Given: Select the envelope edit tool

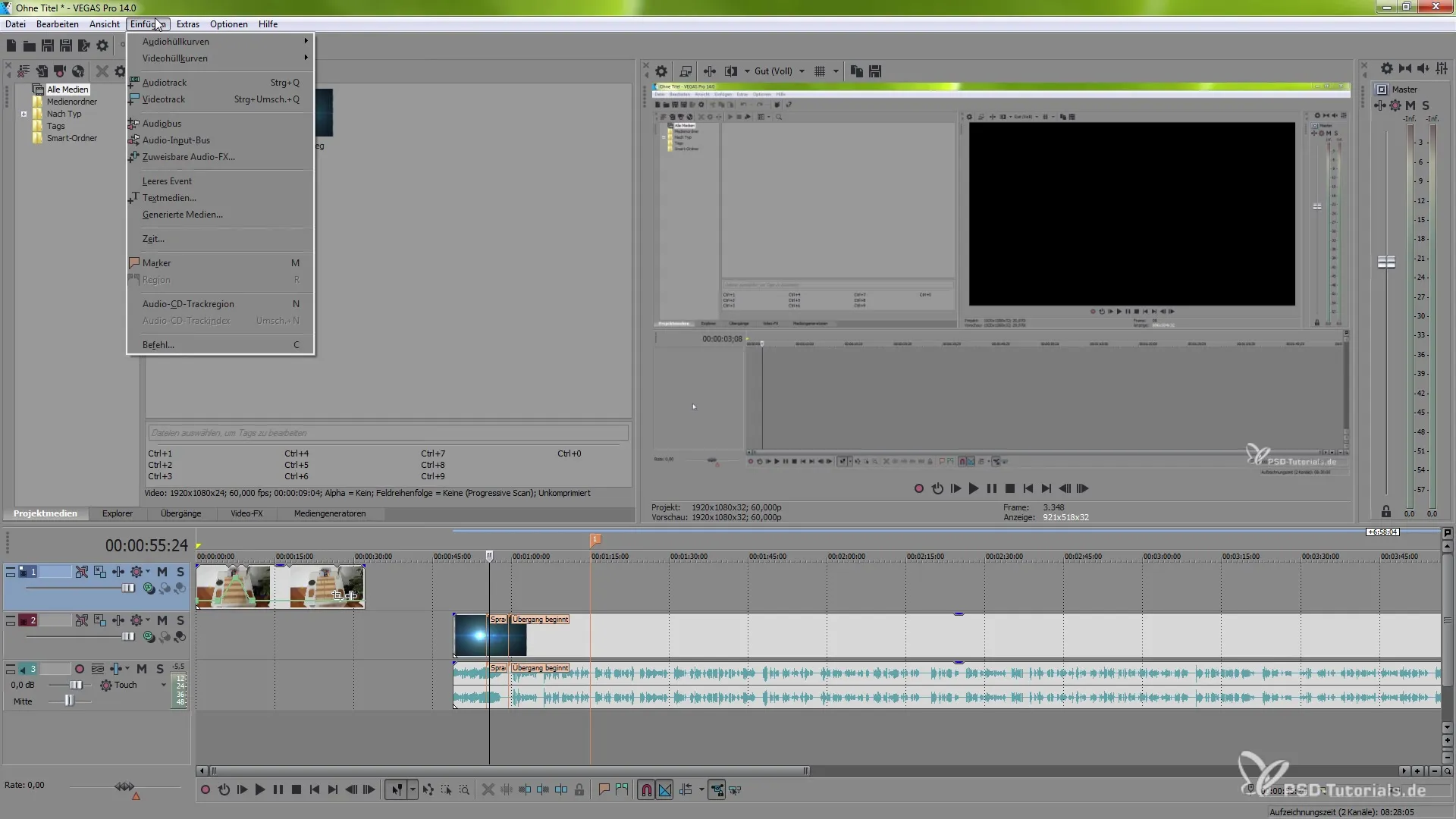Looking at the screenshot, I should tap(428, 790).
